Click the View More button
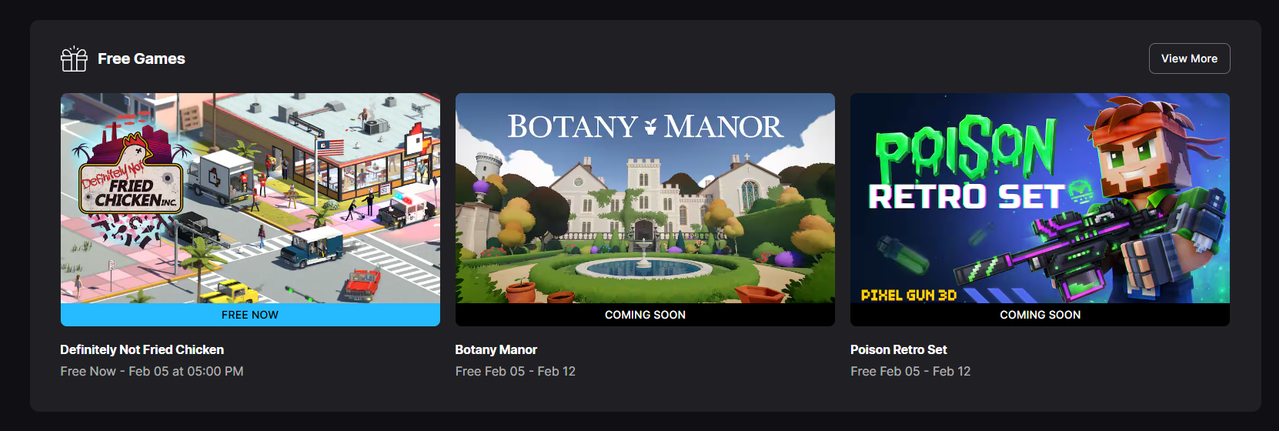Screen dimensions: 1279x431 pos(1189,58)
